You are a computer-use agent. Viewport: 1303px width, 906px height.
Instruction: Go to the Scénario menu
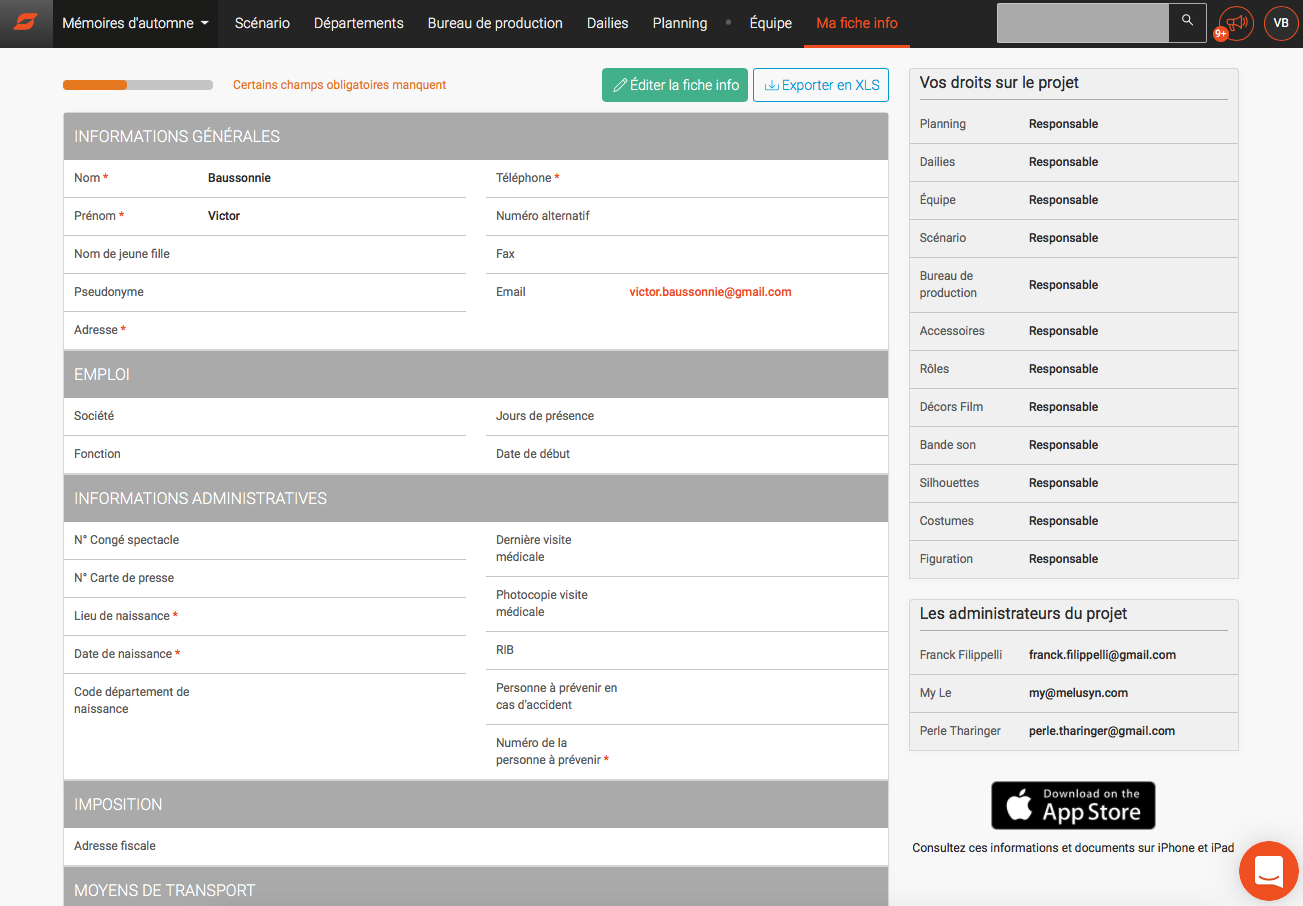click(262, 23)
